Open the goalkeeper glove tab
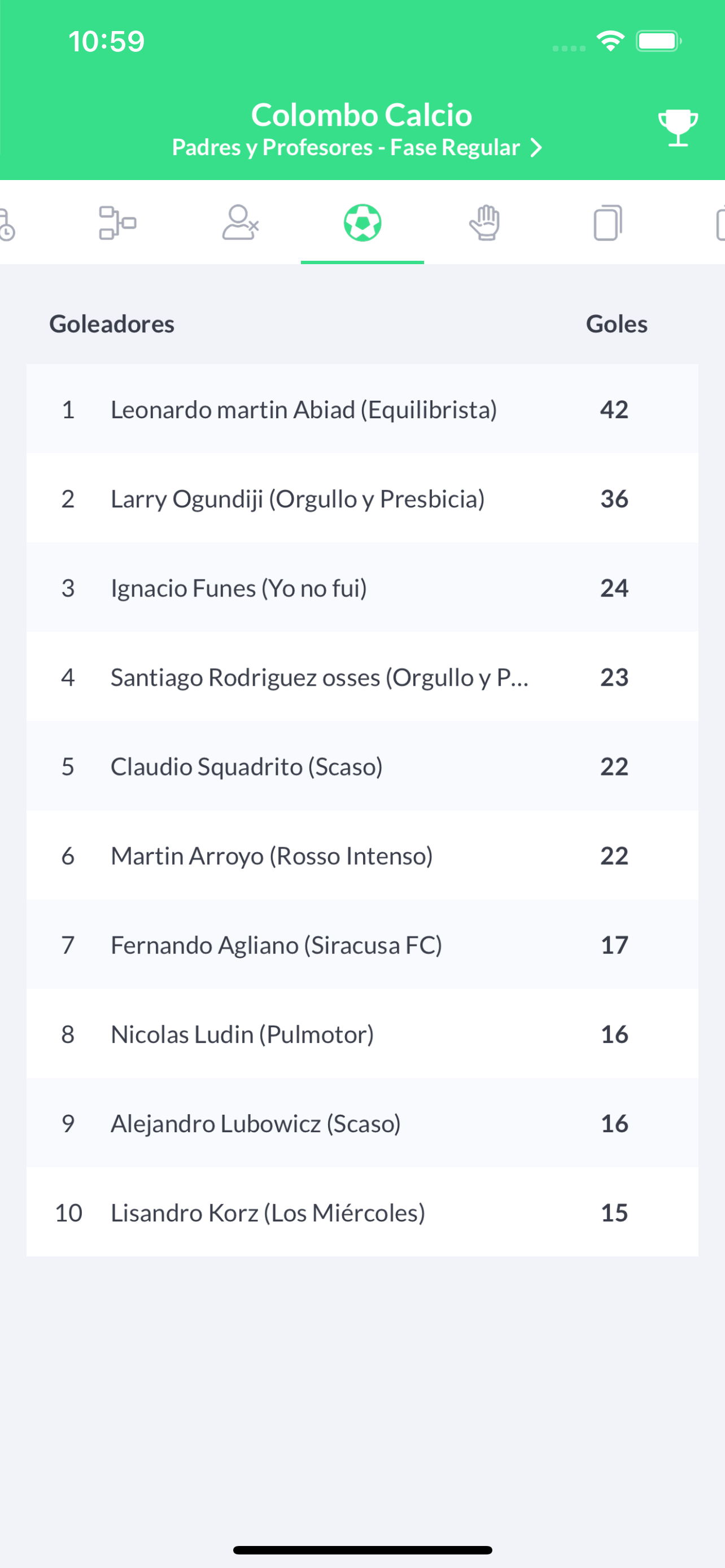Image resolution: width=725 pixels, height=1568 pixels. (484, 223)
